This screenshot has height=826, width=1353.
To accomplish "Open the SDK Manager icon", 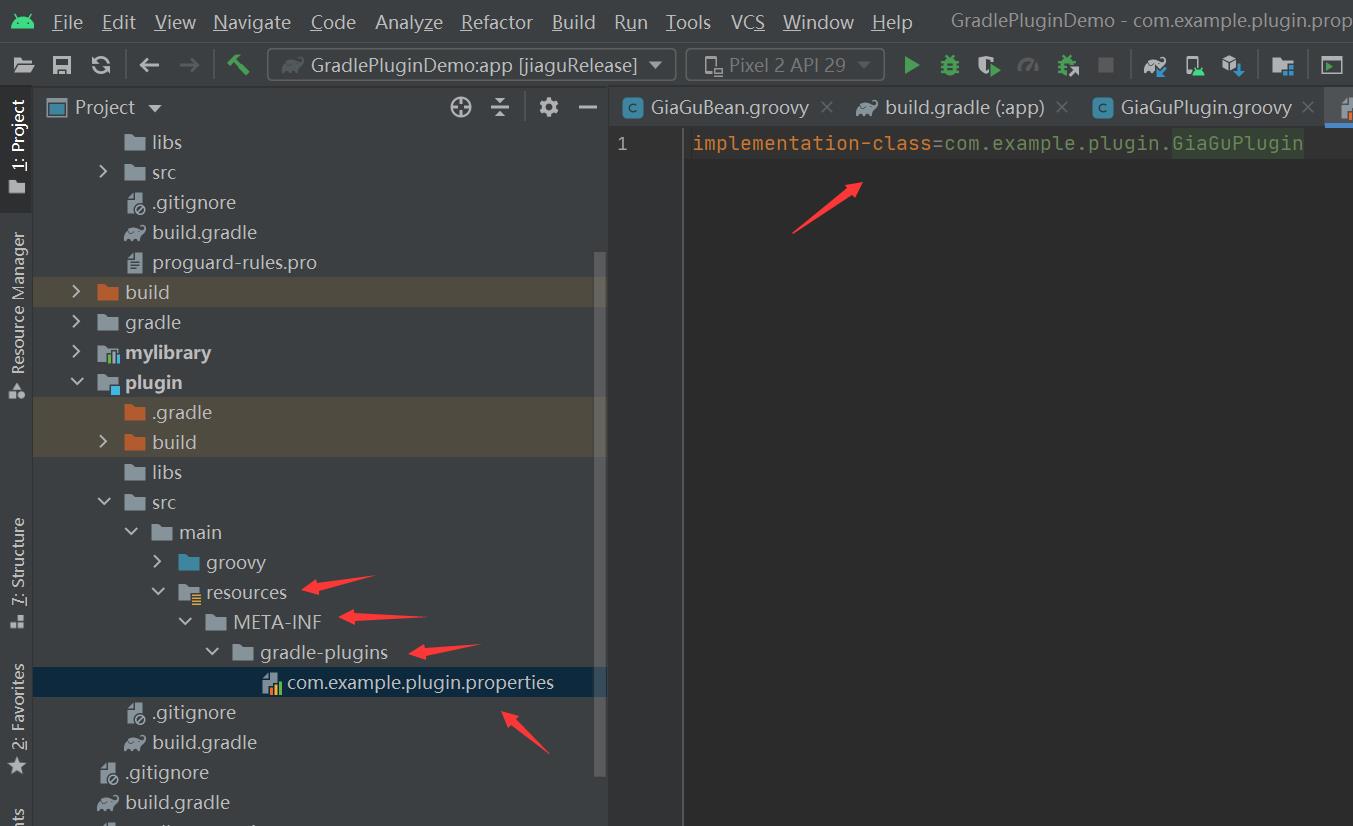I will point(1232,65).
